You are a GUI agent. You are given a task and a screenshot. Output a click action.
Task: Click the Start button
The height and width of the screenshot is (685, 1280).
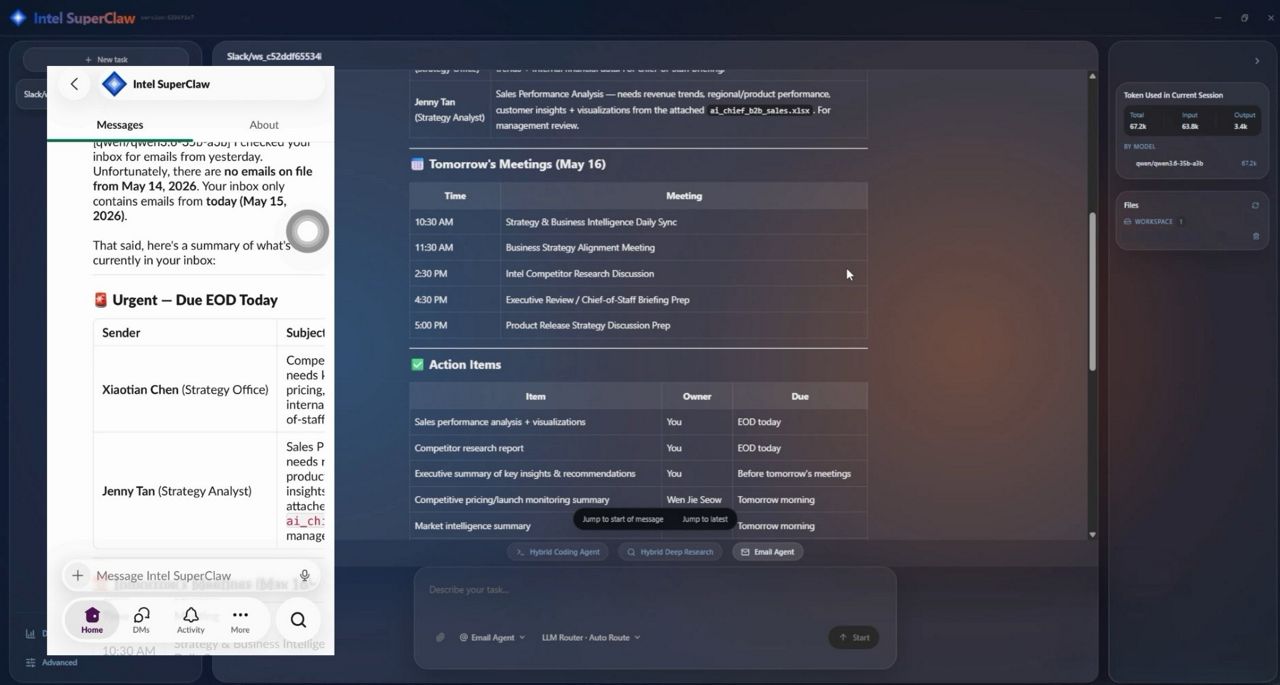[854, 637]
